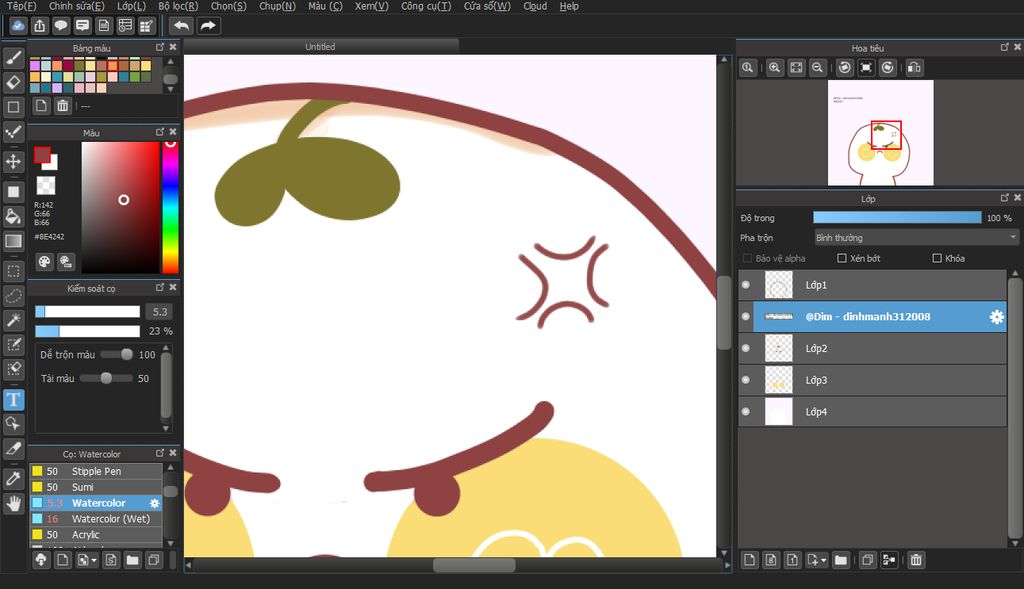Select the Magic Wand tool
Screen dimensions: 1024x589
(14, 320)
